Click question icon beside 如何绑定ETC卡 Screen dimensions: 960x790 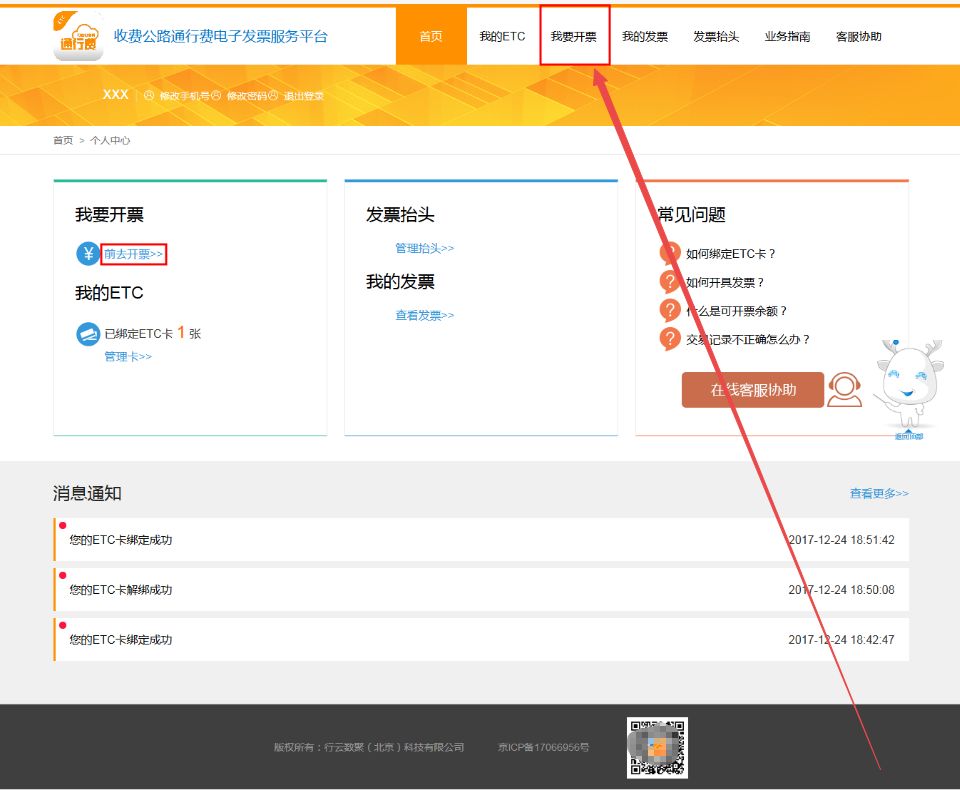point(670,254)
